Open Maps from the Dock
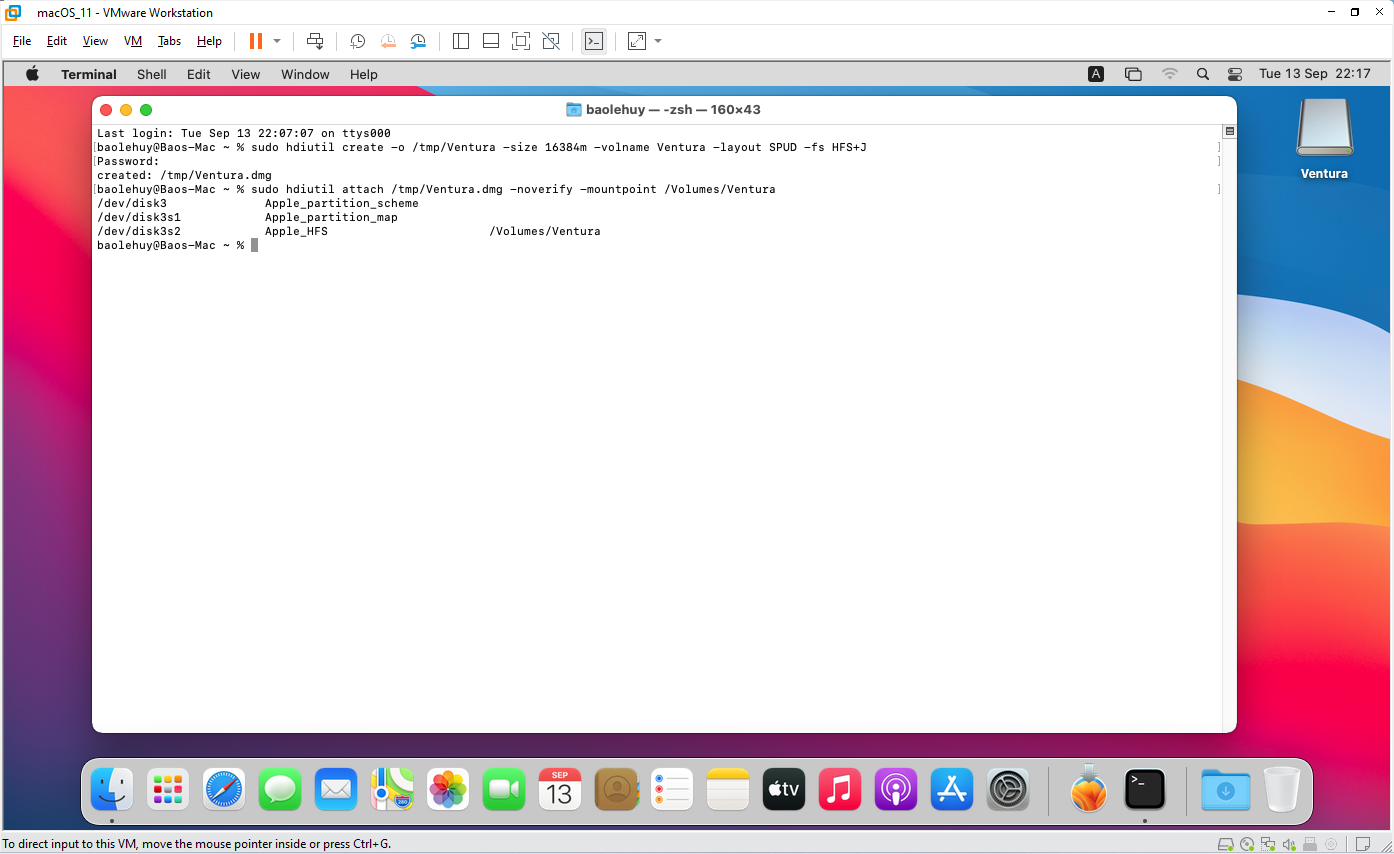1394x854 pixels. (392, 790)
